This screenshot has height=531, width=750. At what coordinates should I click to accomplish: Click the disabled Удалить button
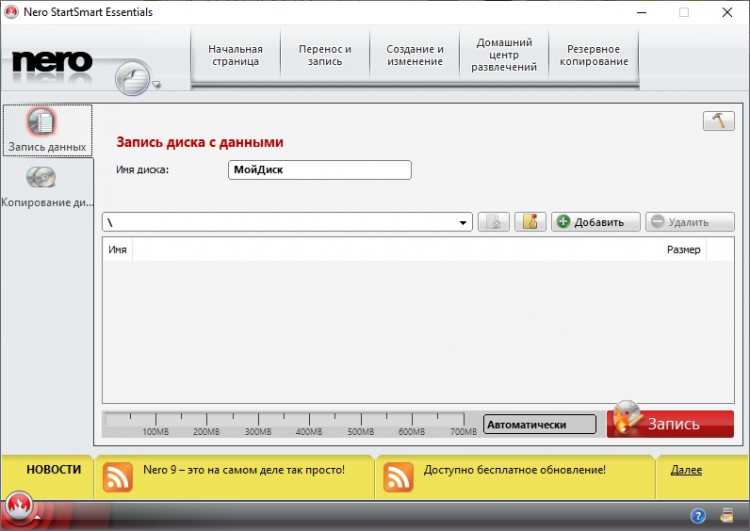[x=690, y=222]
